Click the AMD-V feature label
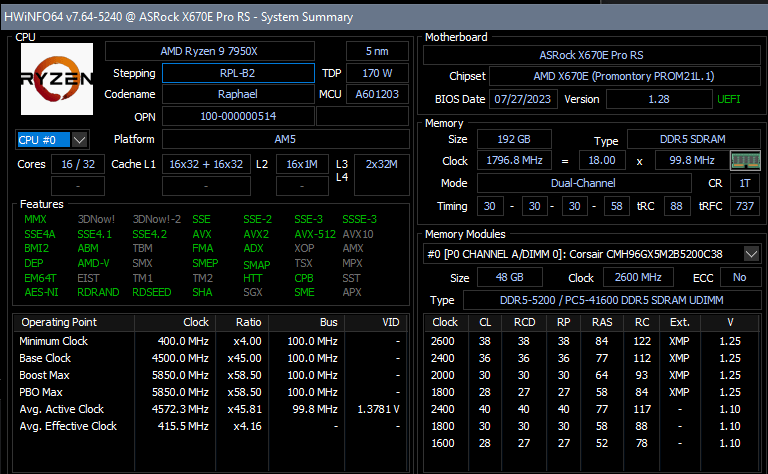This screenshot has height=474, width=768. point(93,263)
